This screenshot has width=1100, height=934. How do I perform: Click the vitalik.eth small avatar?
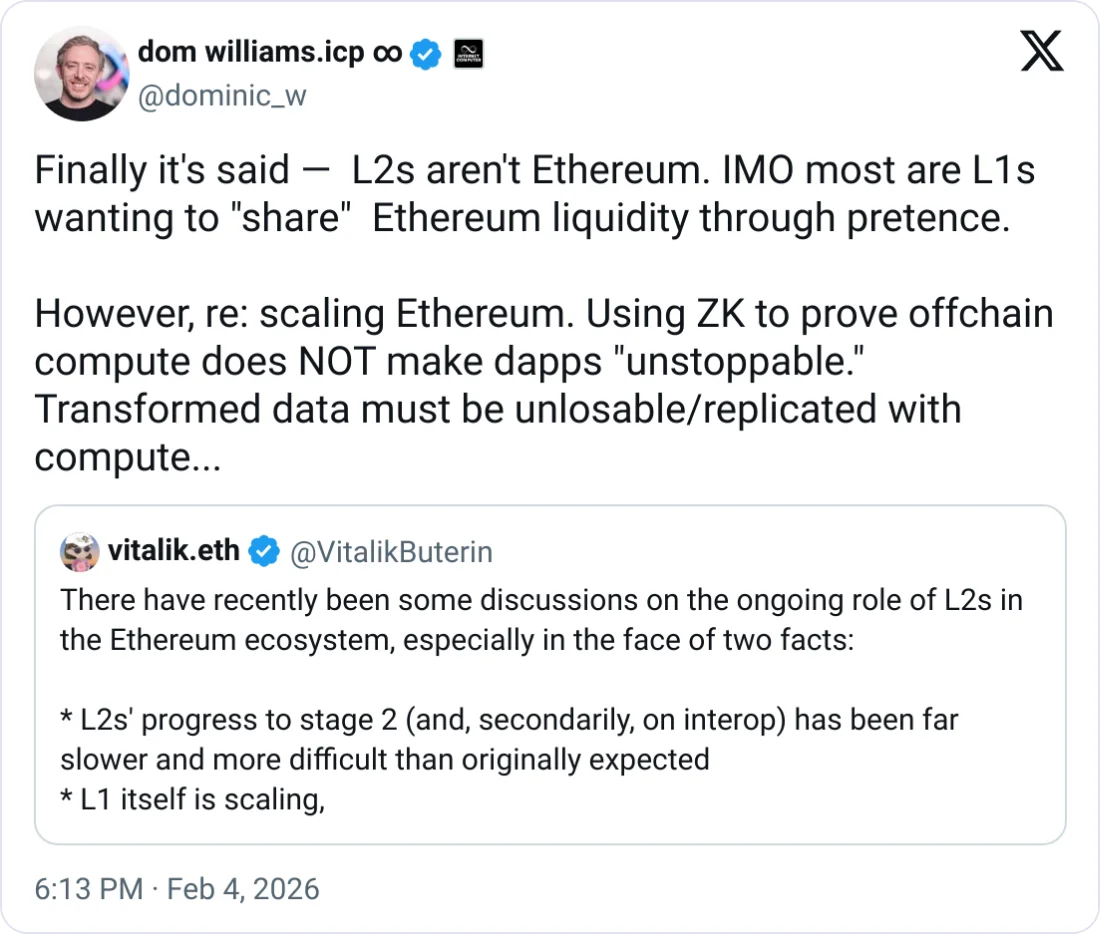click(x=79, y=551)
